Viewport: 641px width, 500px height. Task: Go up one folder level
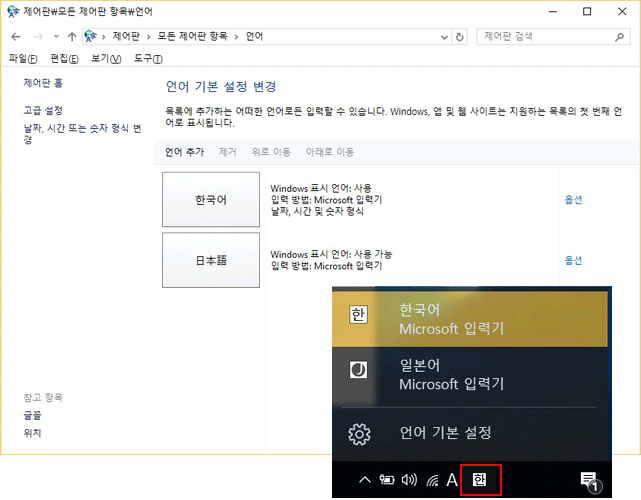click(72, 37)
